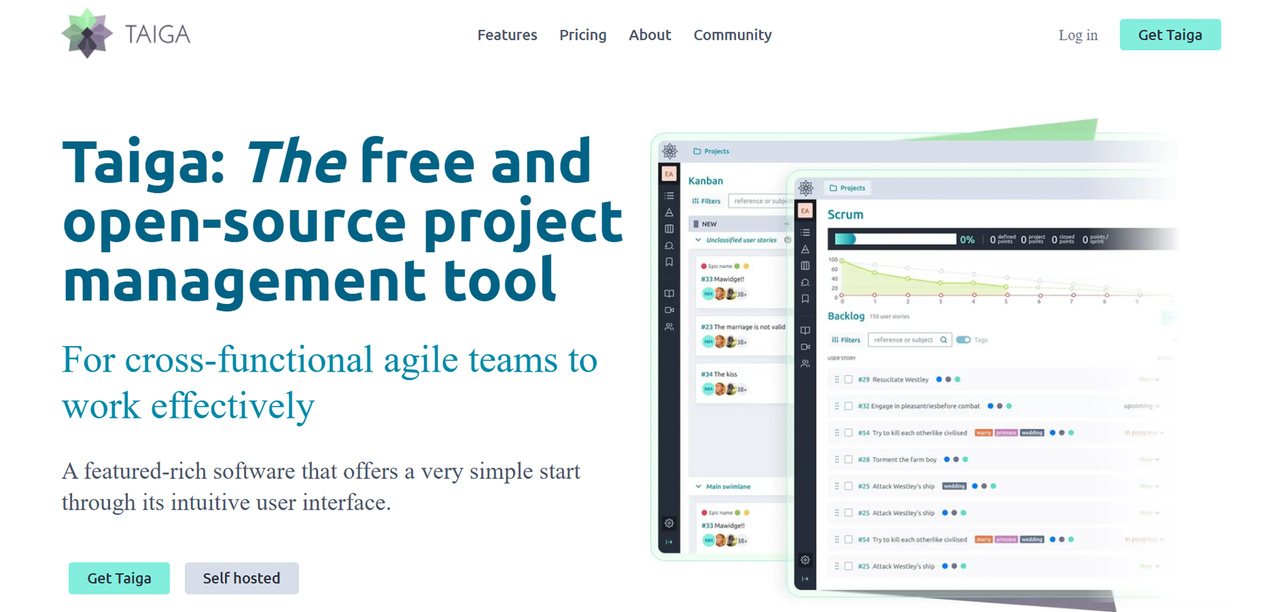The image size is (1280, 612).
Task: Open the settings gear in Scrum sidebar
Action: point(805,560)
